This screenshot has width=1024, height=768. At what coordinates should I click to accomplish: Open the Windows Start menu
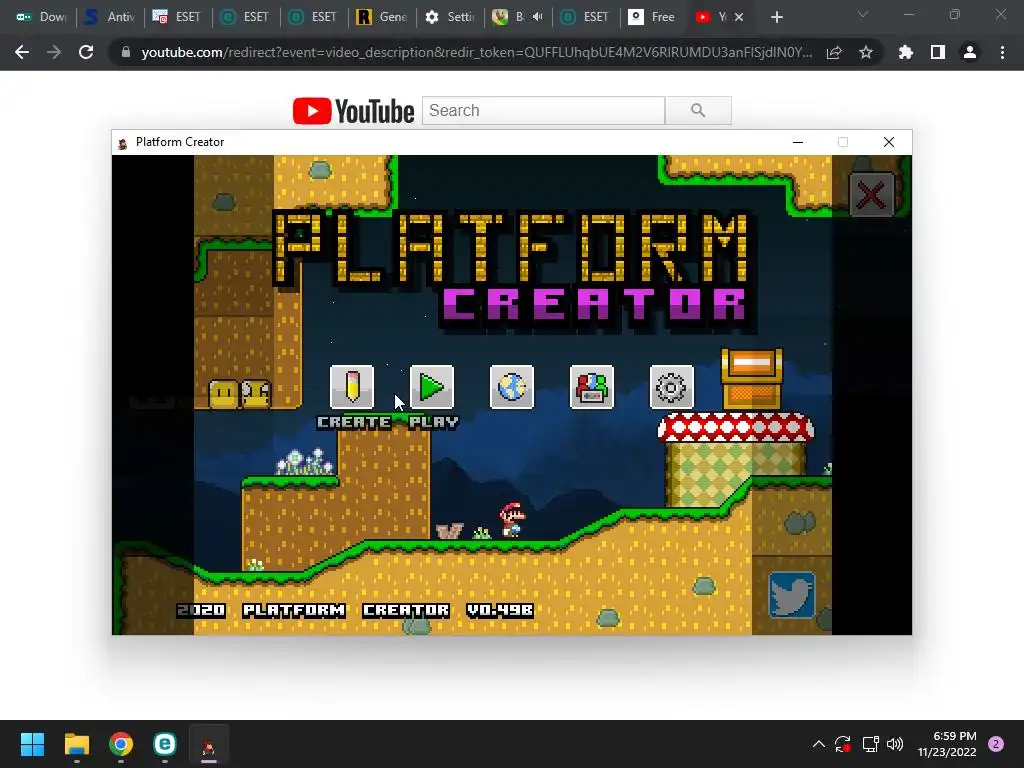[32, 744]
